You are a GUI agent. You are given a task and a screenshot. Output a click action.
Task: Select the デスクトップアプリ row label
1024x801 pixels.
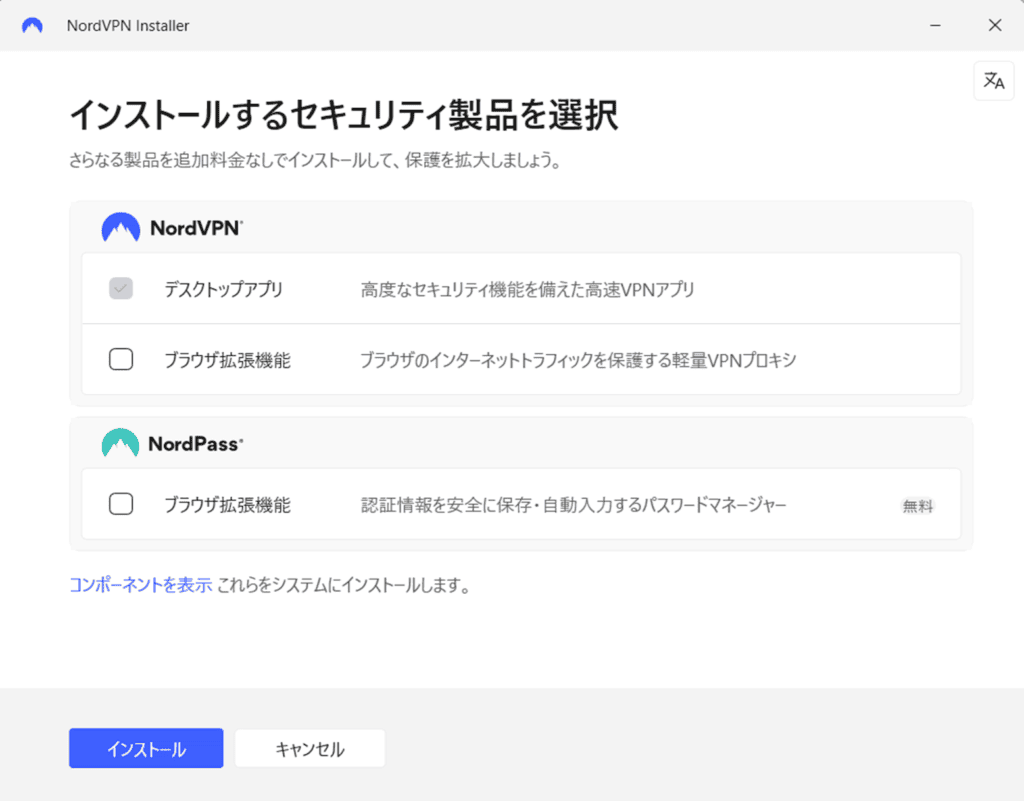[x=223, y=290]
